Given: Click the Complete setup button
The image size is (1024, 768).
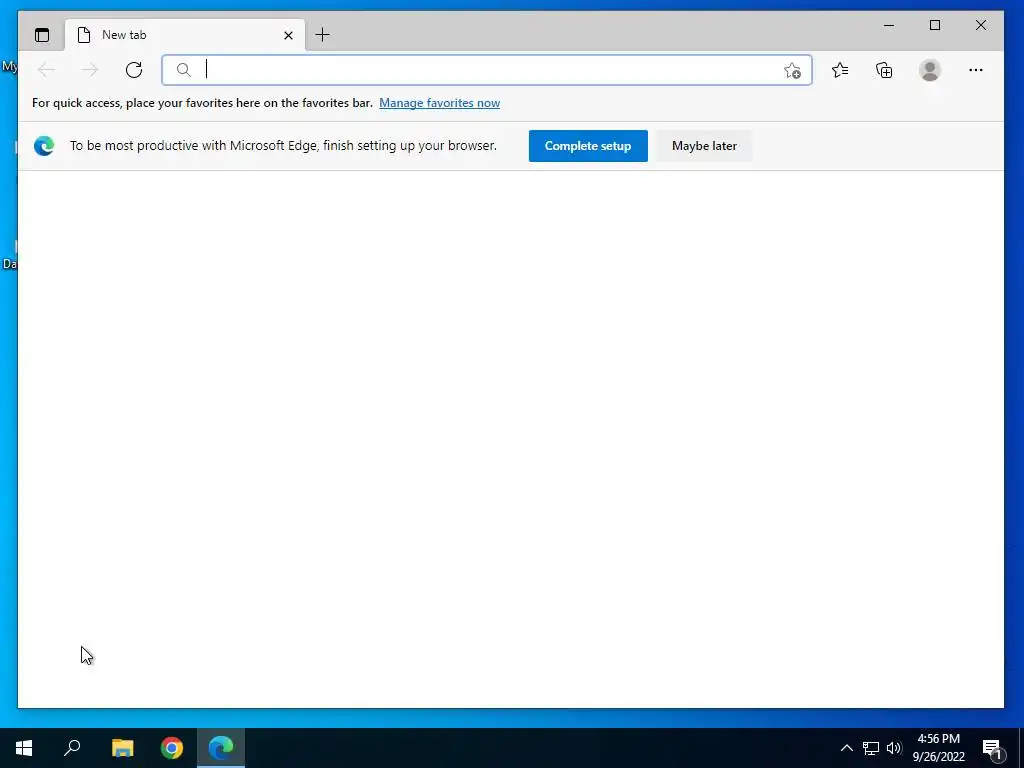Looking at the screenshot, I should coord(588,146).
